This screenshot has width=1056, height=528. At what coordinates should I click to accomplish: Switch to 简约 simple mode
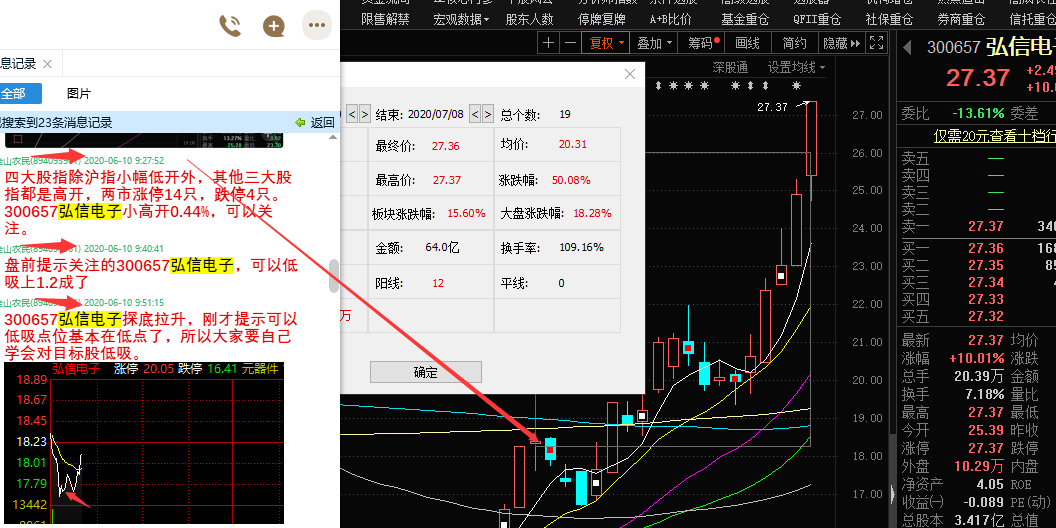(x=795, y=43)
